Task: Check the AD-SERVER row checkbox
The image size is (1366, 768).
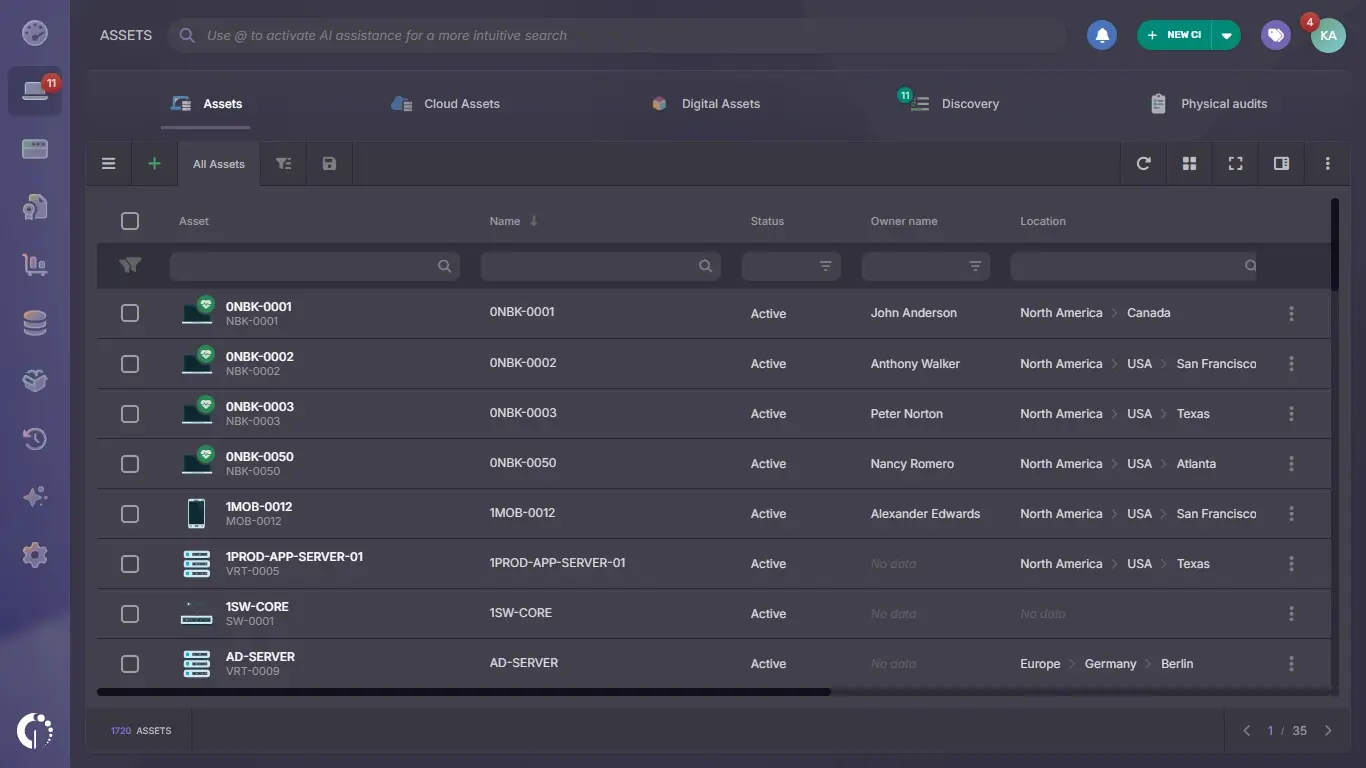Action: [x=130, y=663]
